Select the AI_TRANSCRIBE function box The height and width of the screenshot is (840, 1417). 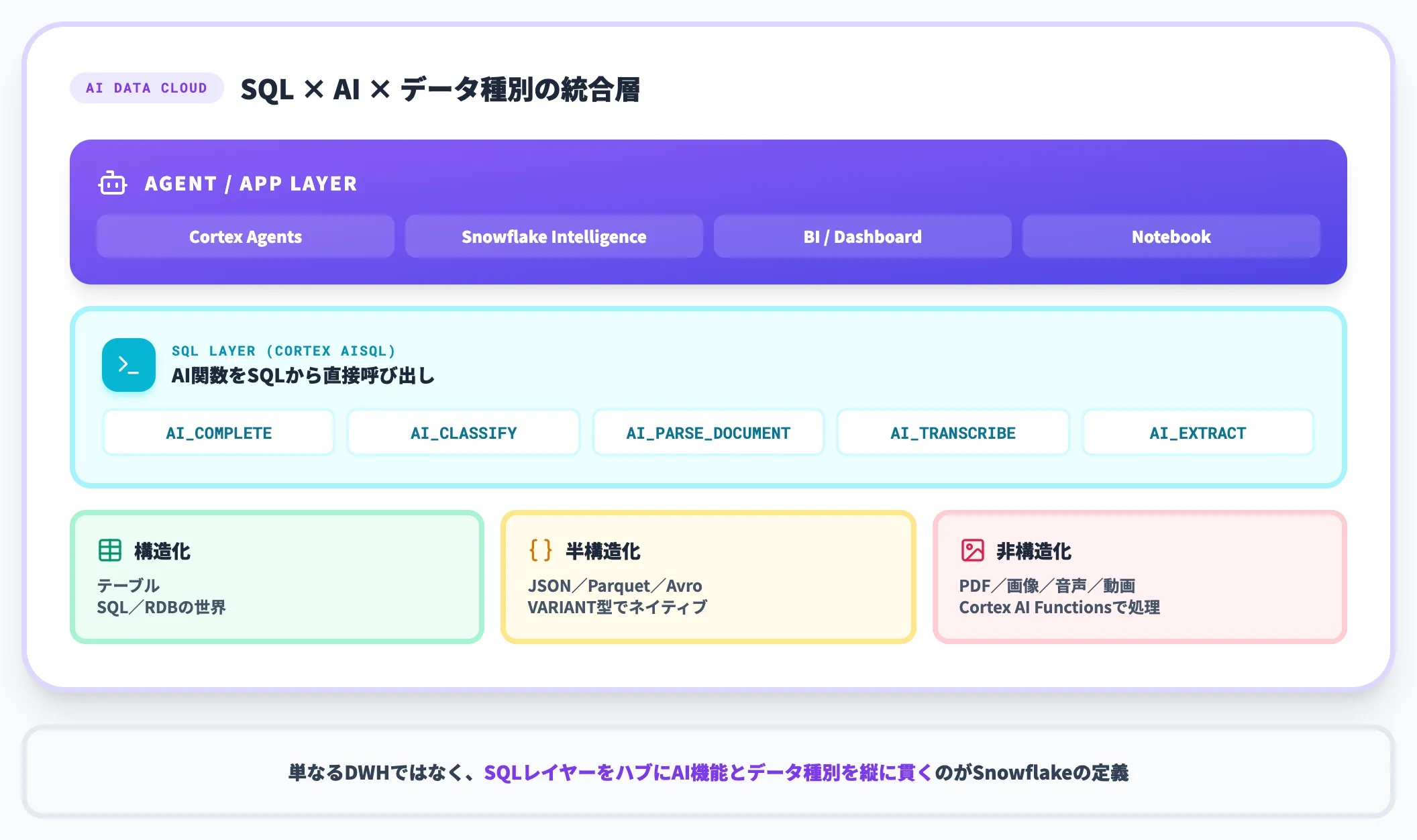[953, 433]
